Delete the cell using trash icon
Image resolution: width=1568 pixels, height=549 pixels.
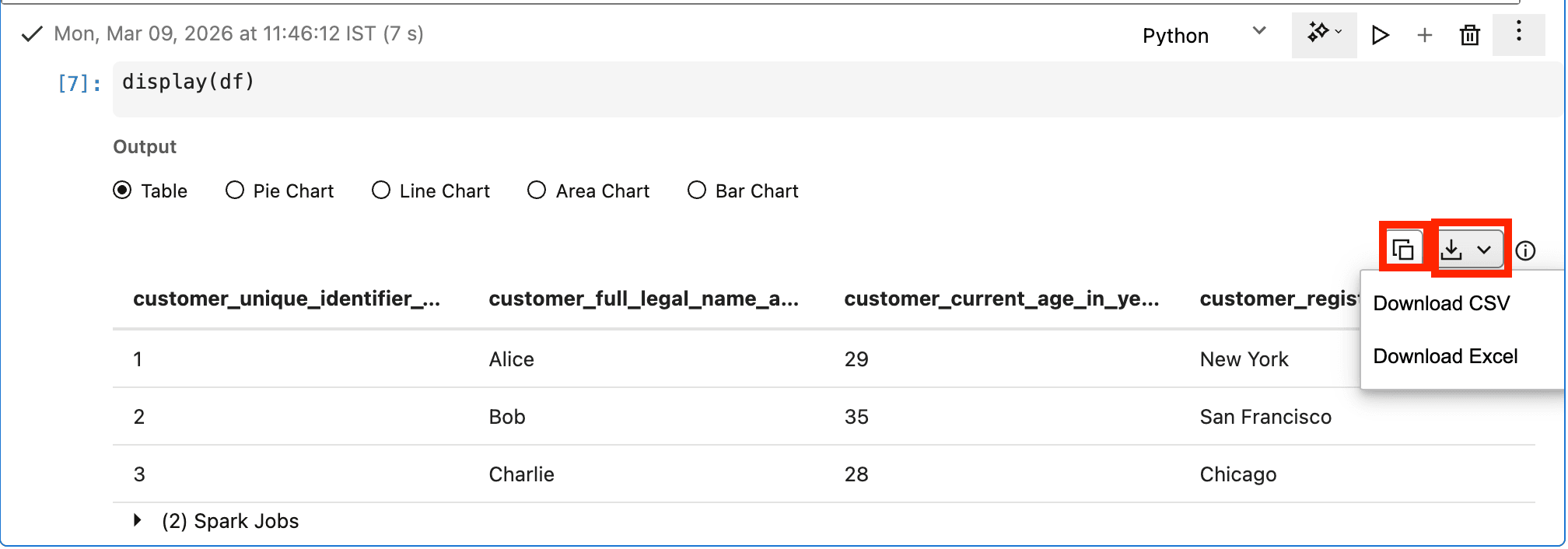point(1470,35)
